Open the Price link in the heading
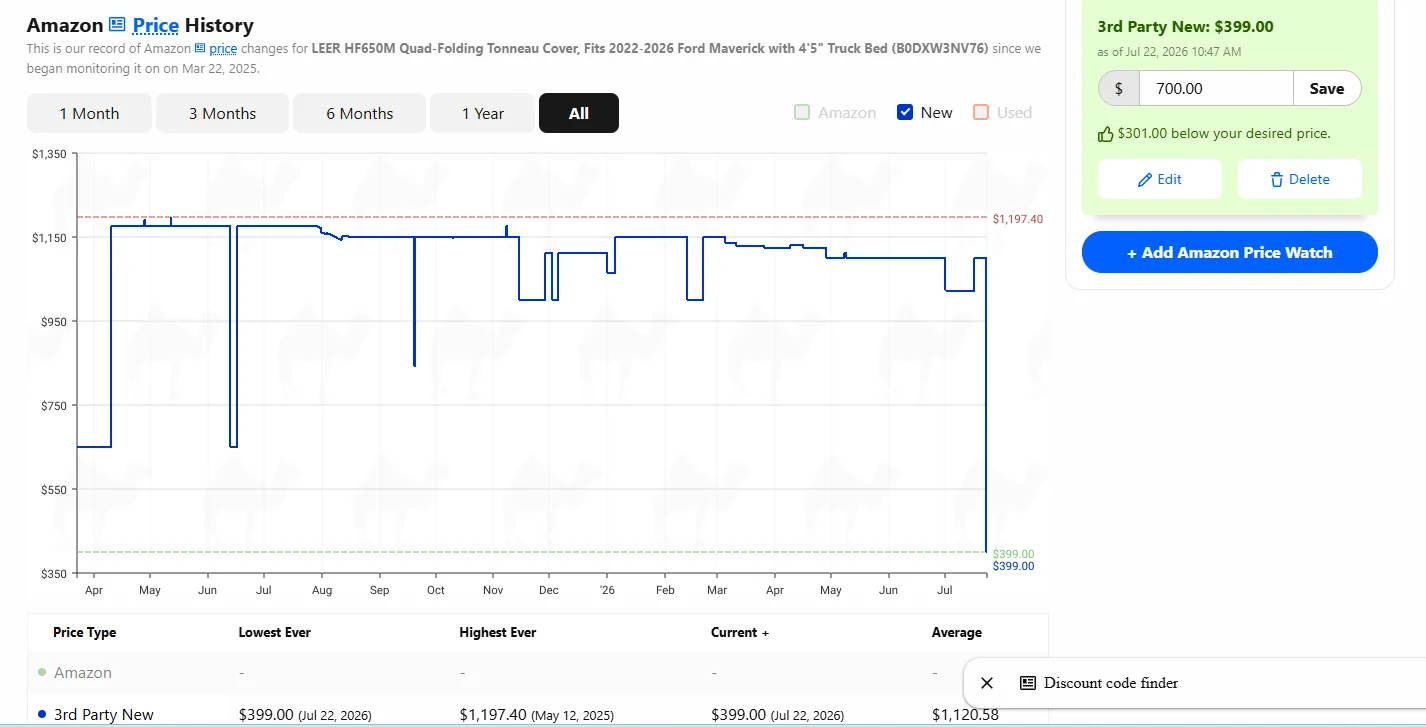 point(155,25)
